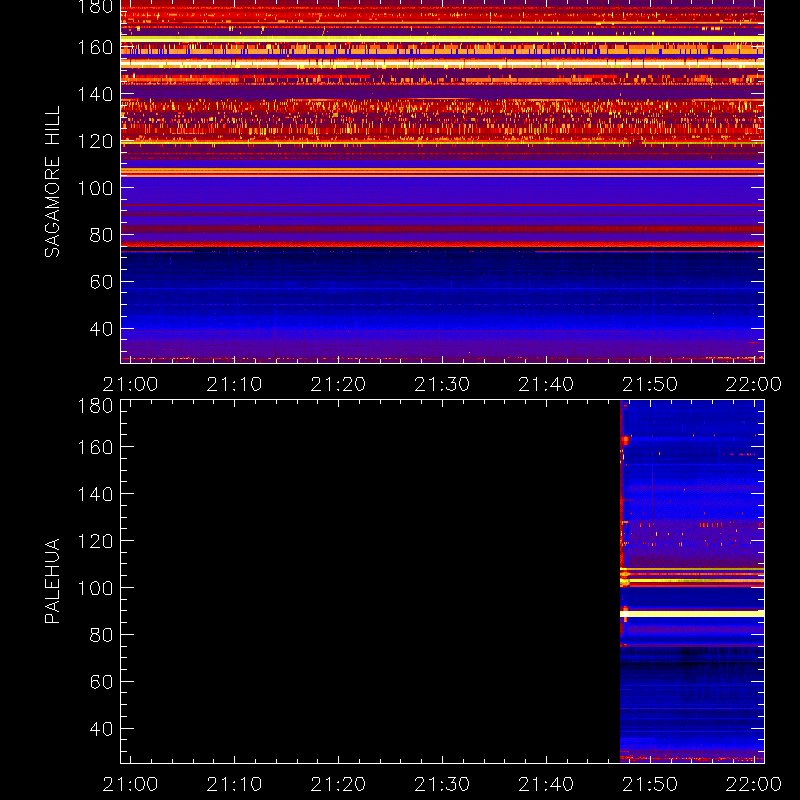The image size is (800, 800).
Task: Select the 140 tick label on Palehua plot
Action: 95,494
